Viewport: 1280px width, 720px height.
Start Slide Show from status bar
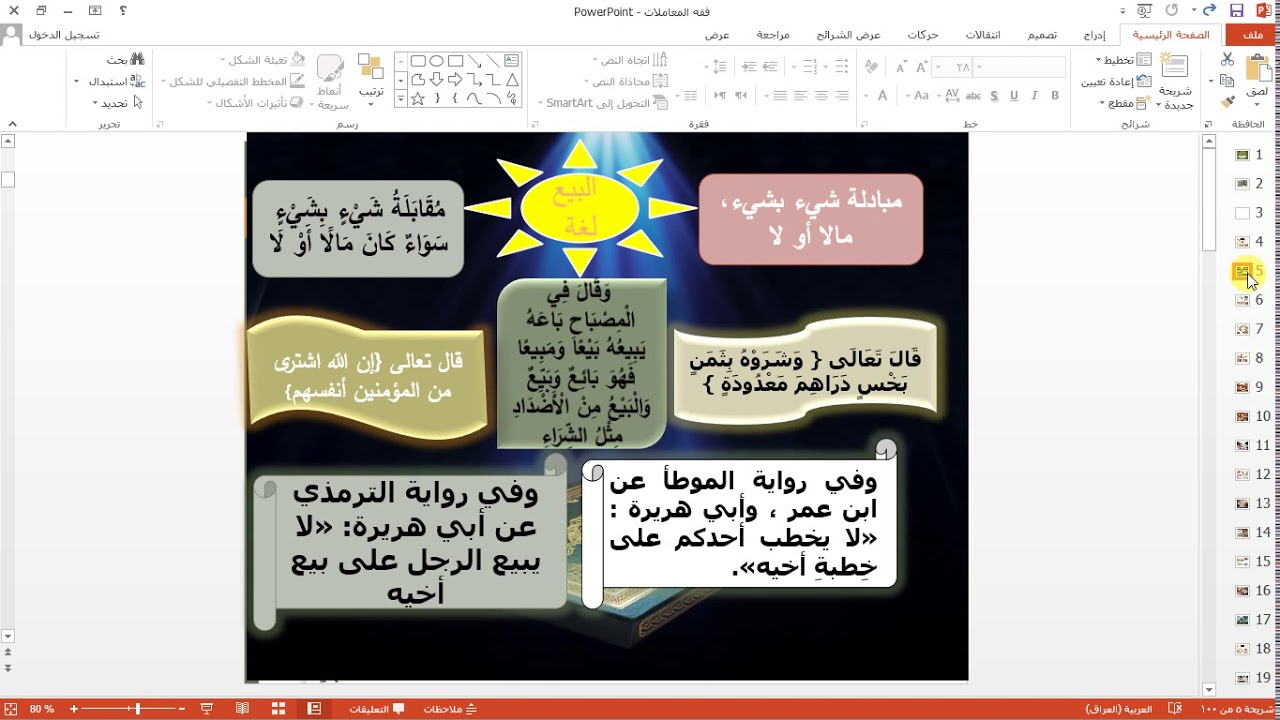tap(207, 708)
